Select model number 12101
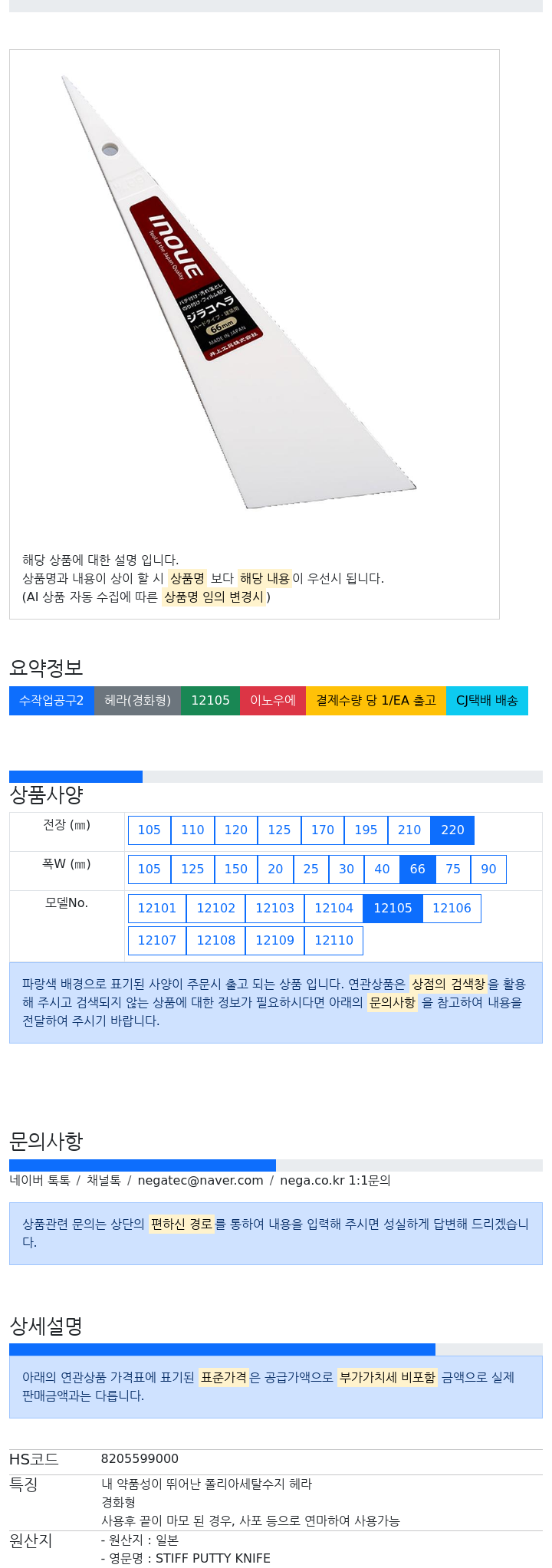Viewport: 552px width, 1568px height. (157, 908)
